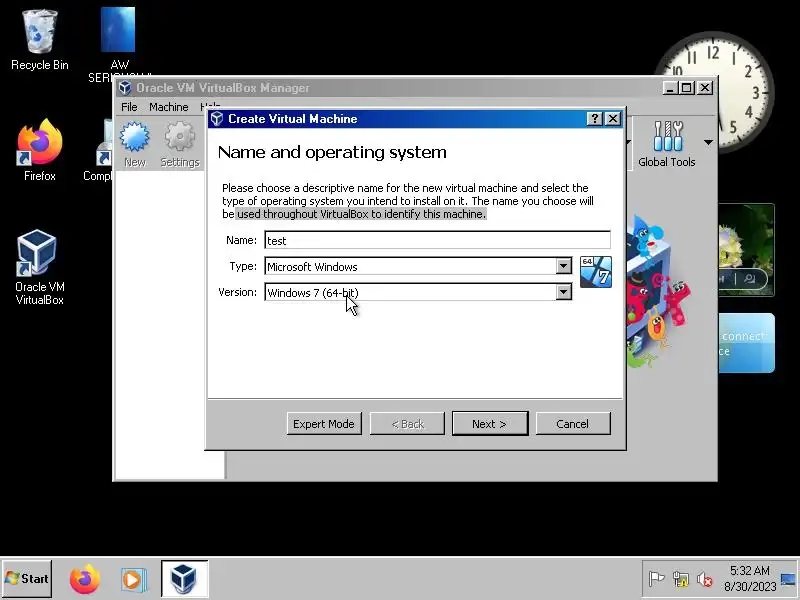The image size is (800, 600).
Task: Click the show desktop tray icon
Action: click(x=788, y=580)
